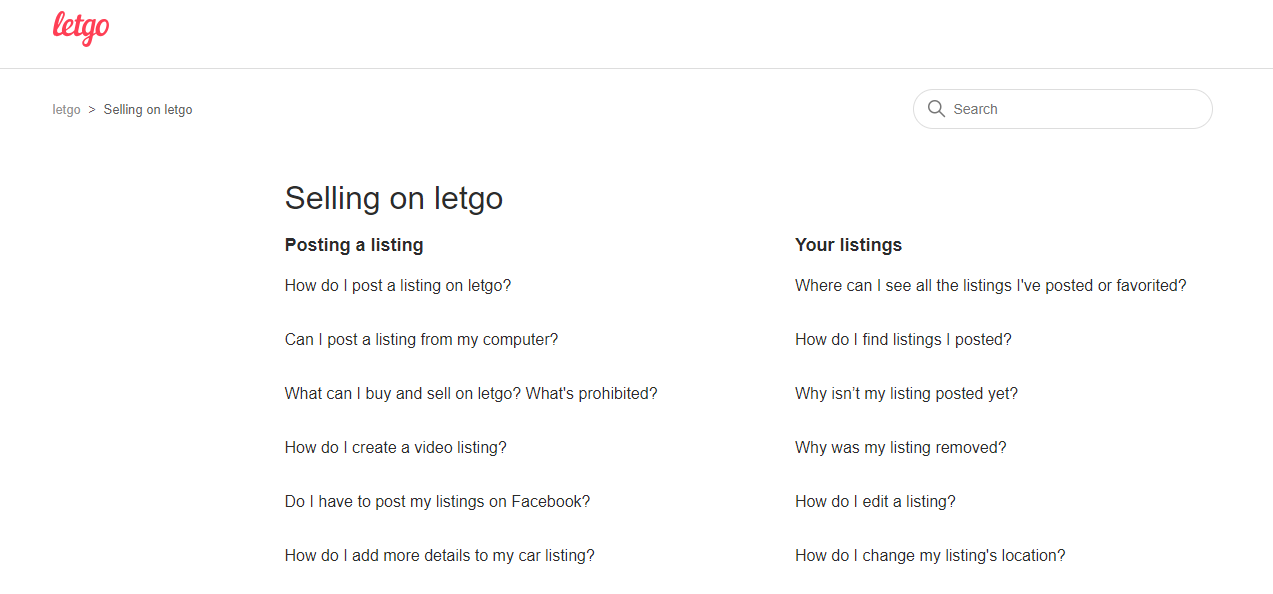Click the letgo logo in header
This screenshot has width=1273, height=594.
tap(81, 28)
